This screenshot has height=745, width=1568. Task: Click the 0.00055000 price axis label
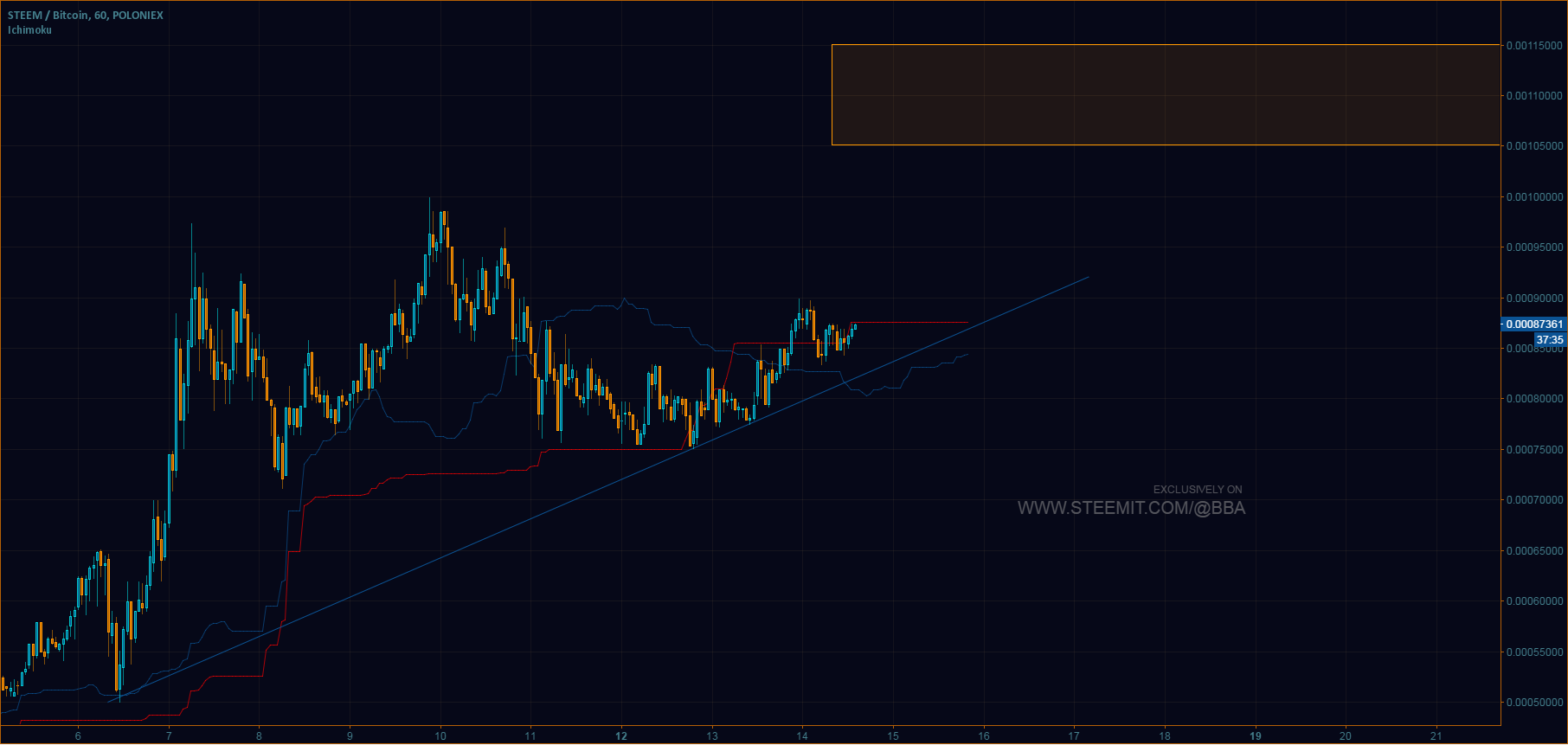coord(1534,652)
